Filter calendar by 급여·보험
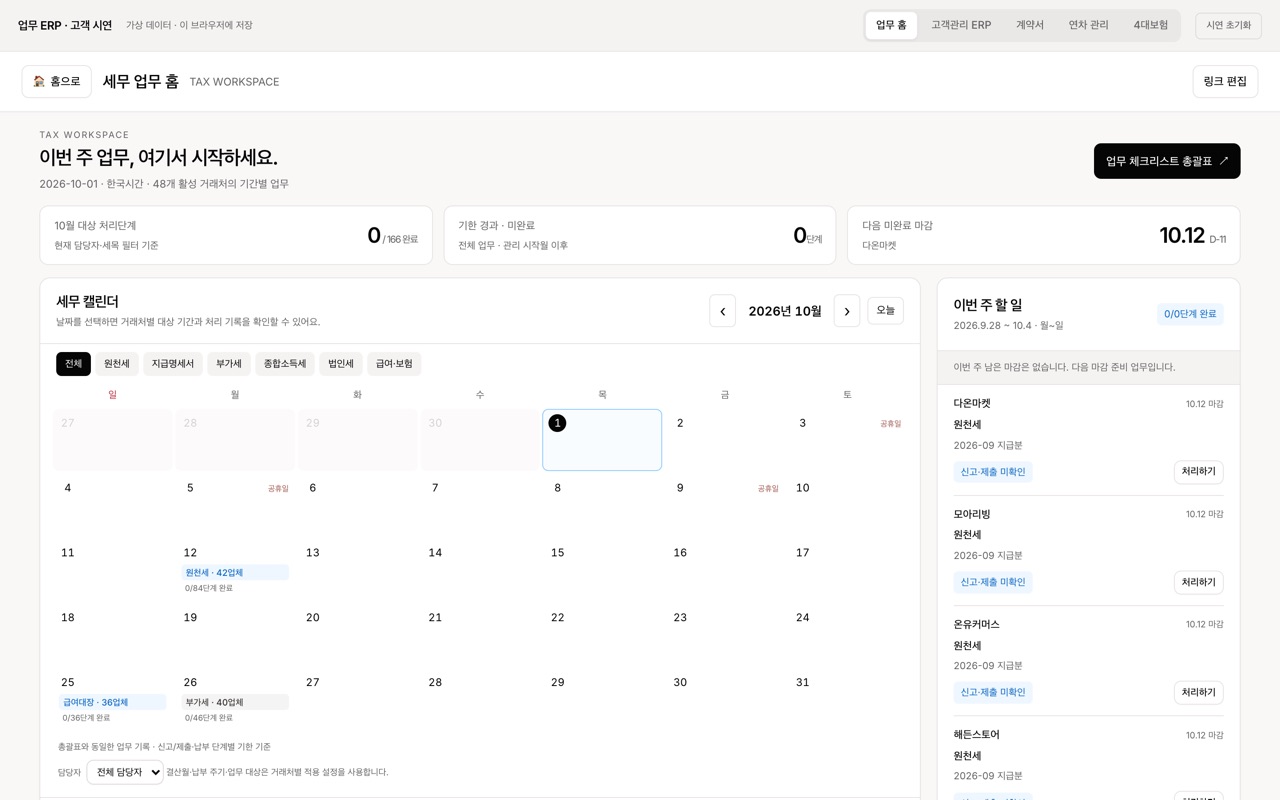 (394, 364)
